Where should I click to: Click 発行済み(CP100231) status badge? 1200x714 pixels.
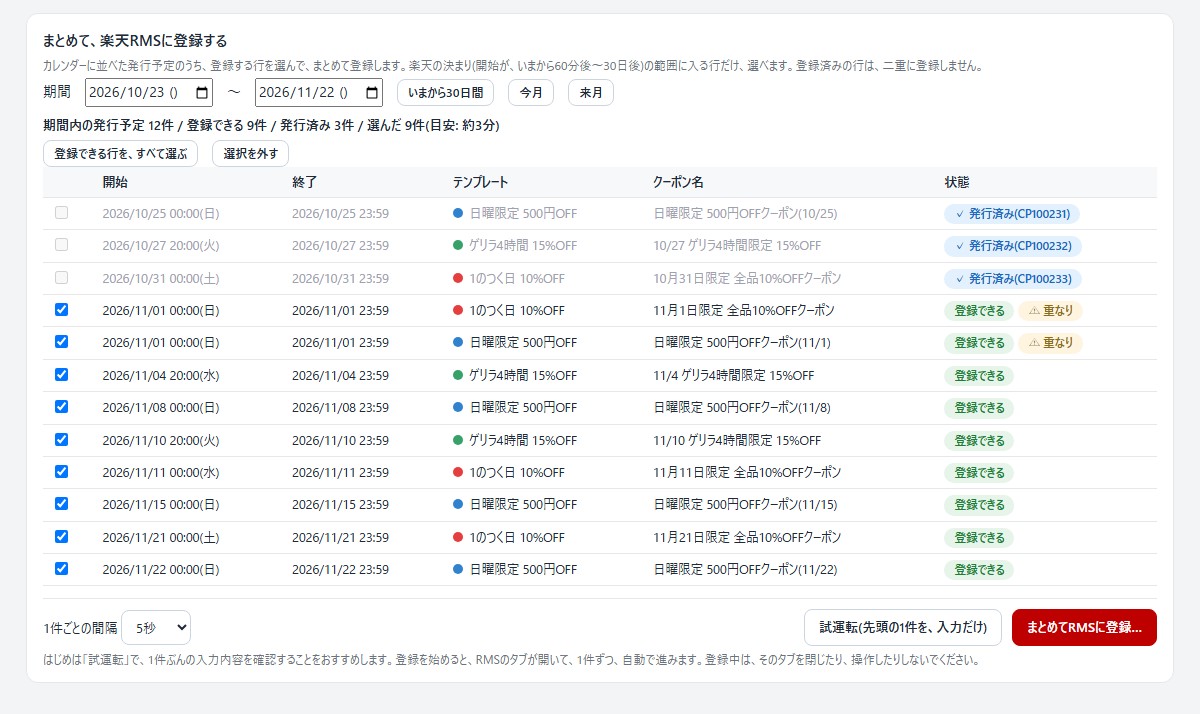pos(1012,214)
